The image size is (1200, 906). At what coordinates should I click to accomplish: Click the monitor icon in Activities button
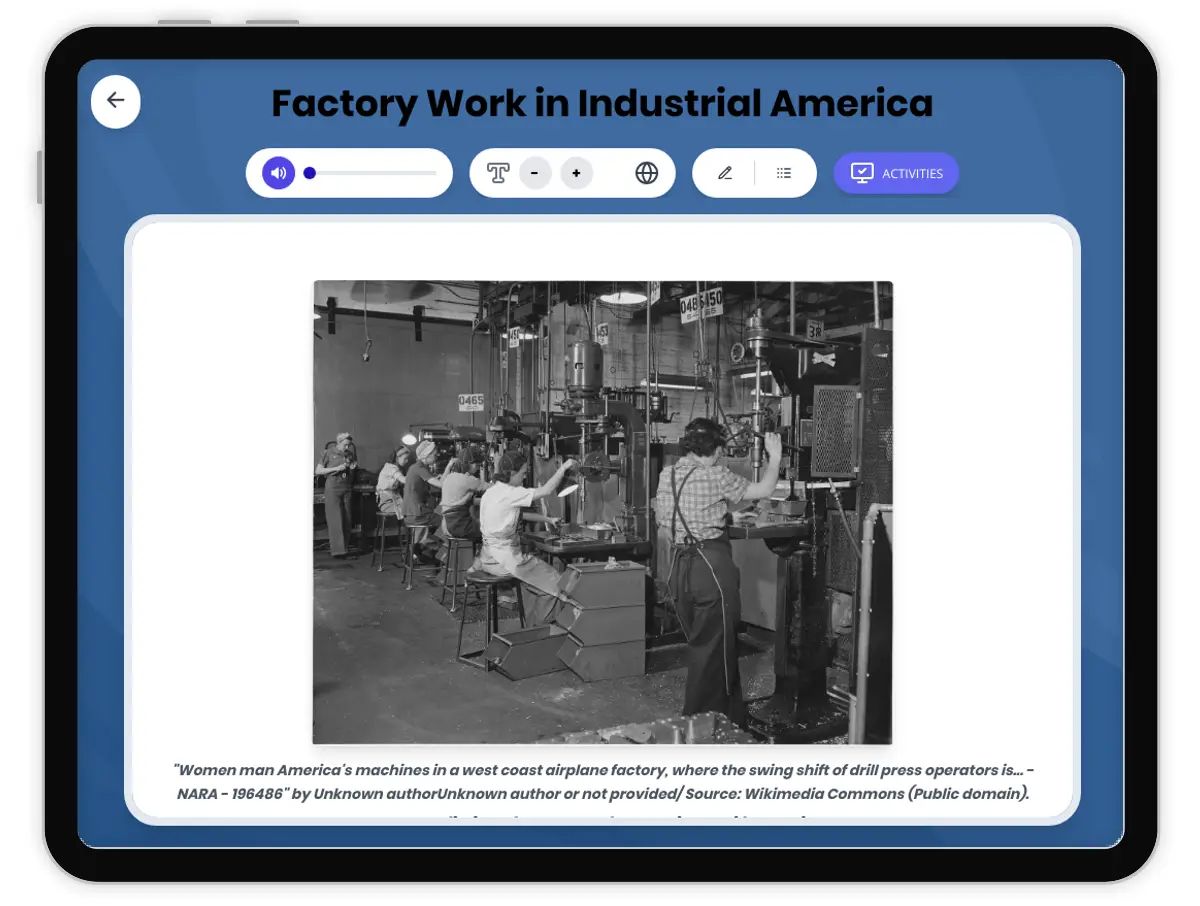[x=861, y=173]
